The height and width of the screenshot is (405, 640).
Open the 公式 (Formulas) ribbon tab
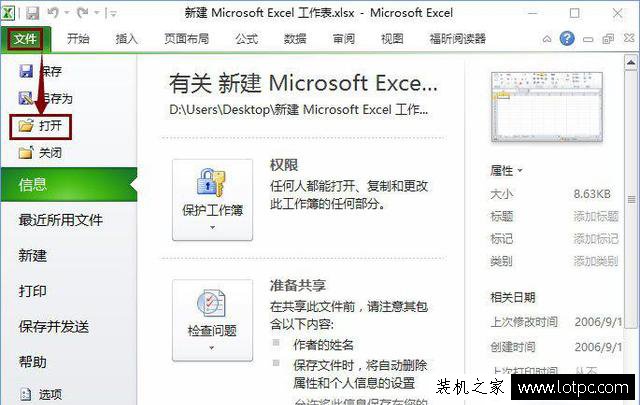pos(247,39)
